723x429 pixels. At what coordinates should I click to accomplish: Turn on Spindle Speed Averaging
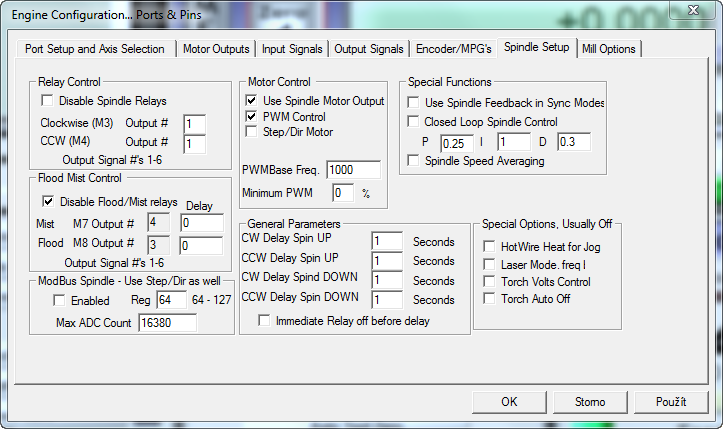413,160
